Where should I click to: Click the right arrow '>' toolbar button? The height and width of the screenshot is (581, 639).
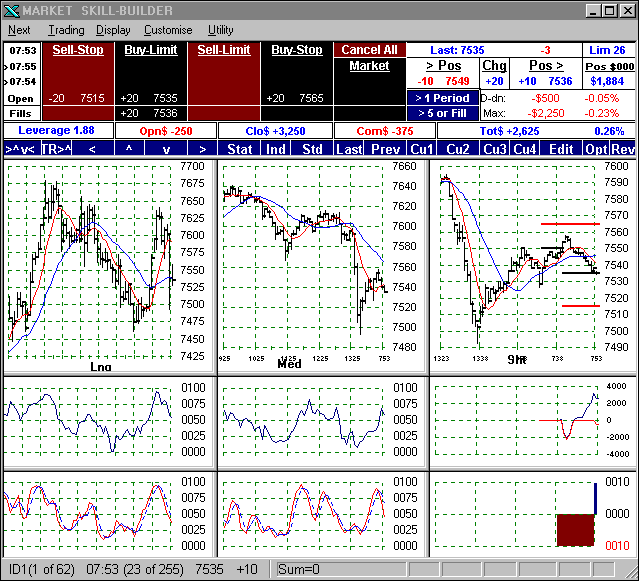[203, 149]
